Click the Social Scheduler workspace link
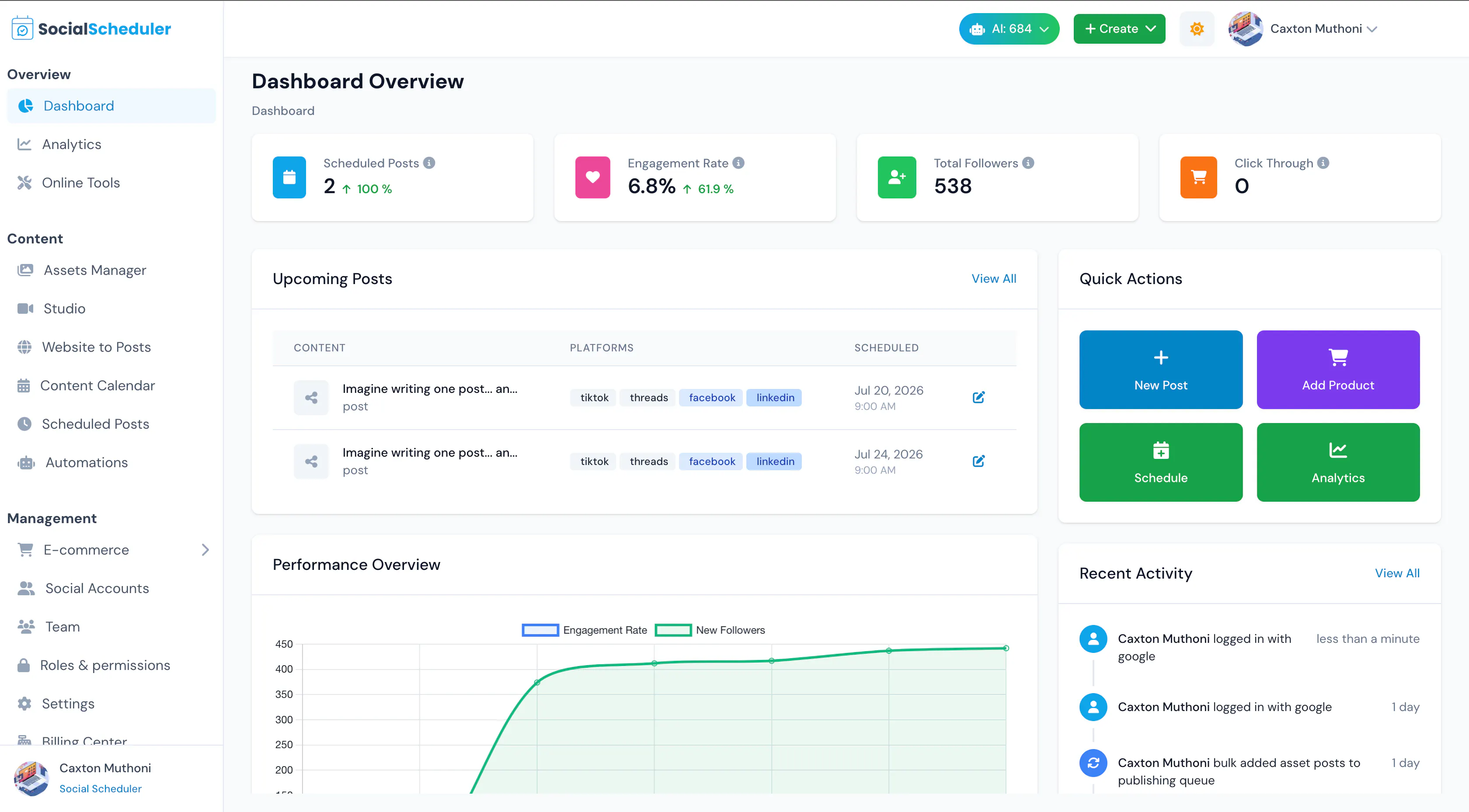Viewport: 1469px width, 812px height. pyautogui.click(x=101, y=789)
